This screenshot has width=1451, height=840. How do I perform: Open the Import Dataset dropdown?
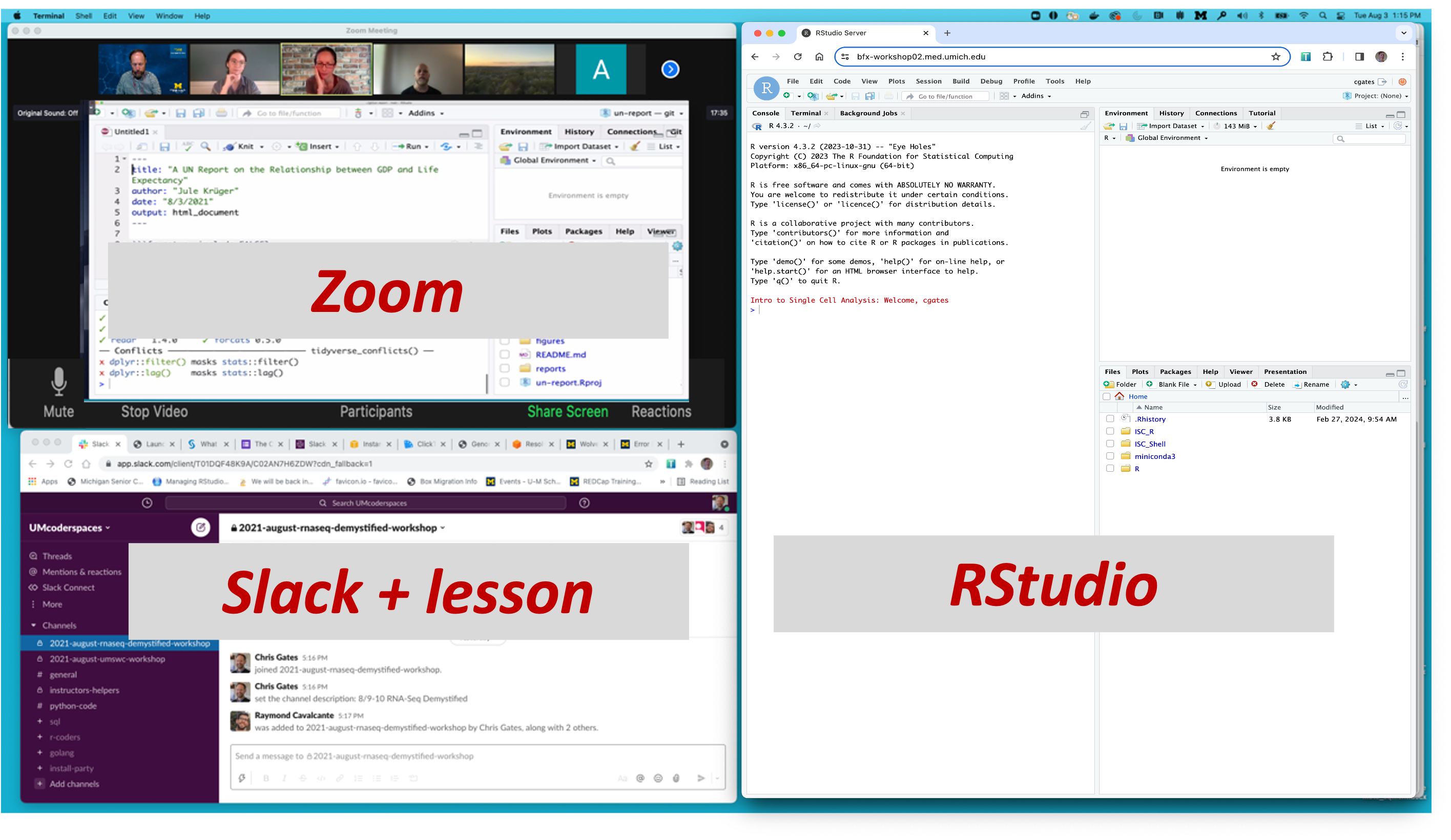[1171, 126]
